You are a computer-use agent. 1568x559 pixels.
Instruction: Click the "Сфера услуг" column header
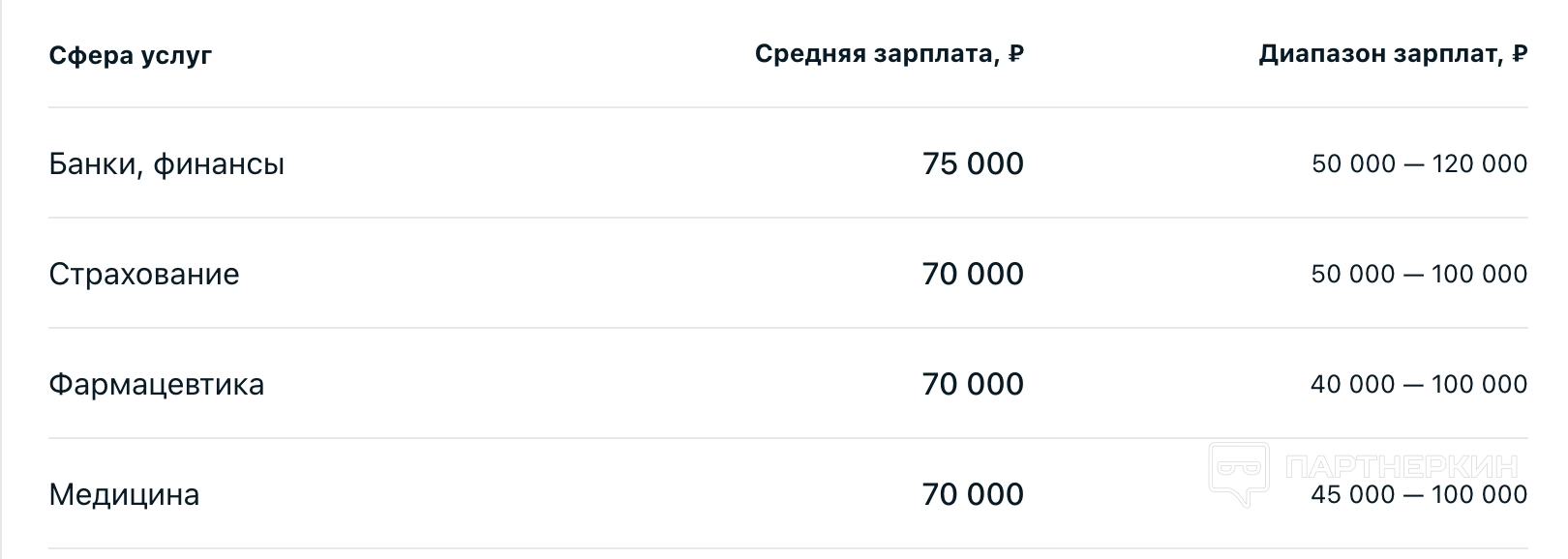coord(130,55)
